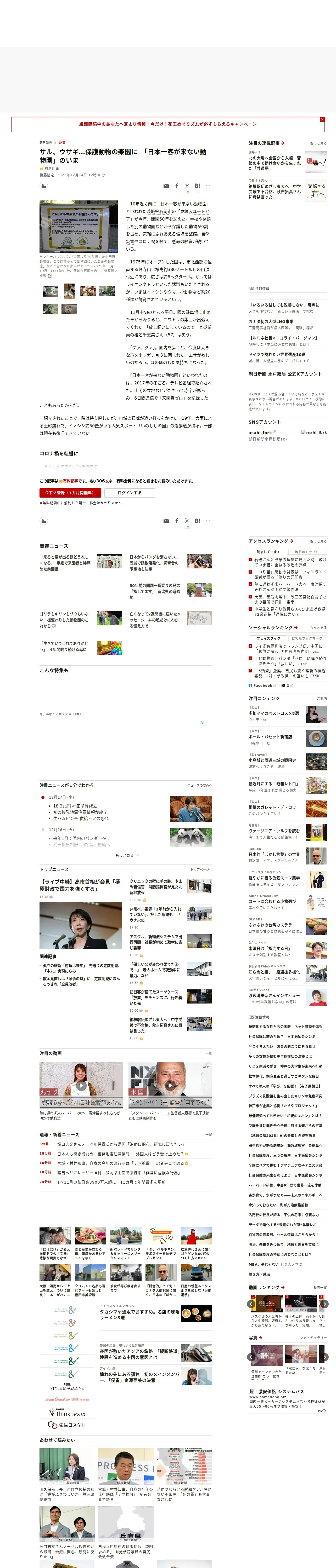Click the bottom X share icon
Image resolution: width=336 pixels, height=1568 pixels.
[187, 521]
